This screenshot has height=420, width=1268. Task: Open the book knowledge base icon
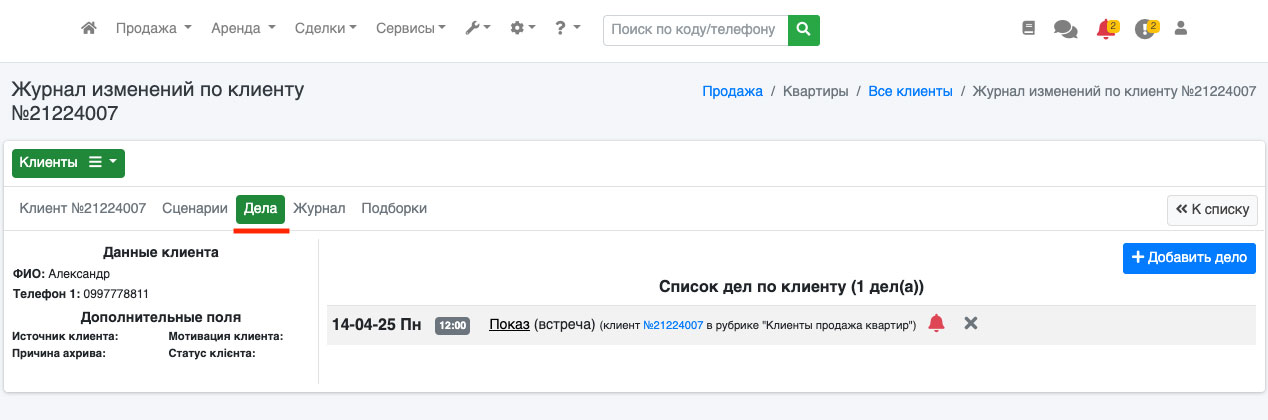pyautogui.click(x=1028, y=29)
